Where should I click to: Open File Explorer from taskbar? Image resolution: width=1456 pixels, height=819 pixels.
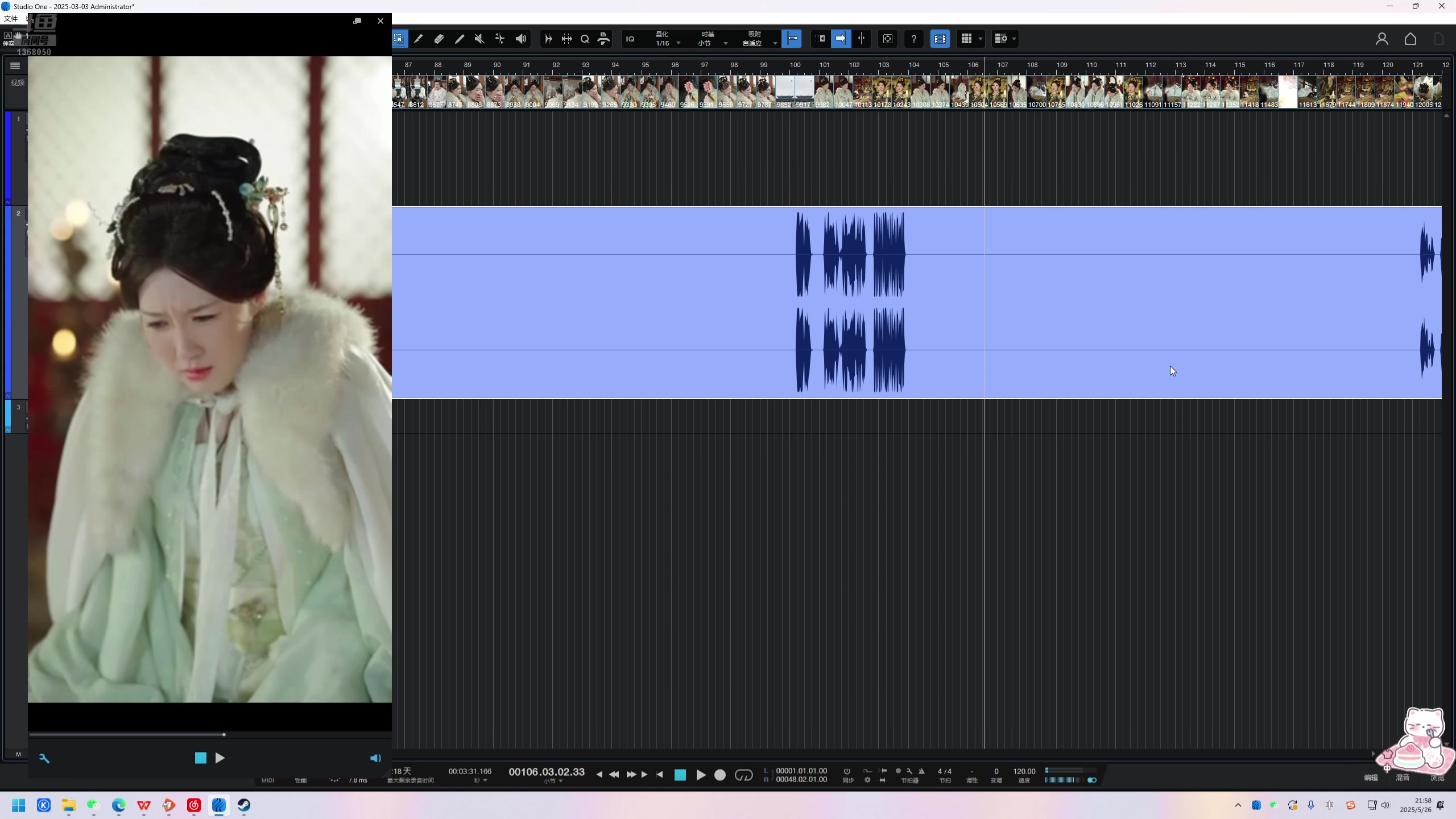click(69, 805)
